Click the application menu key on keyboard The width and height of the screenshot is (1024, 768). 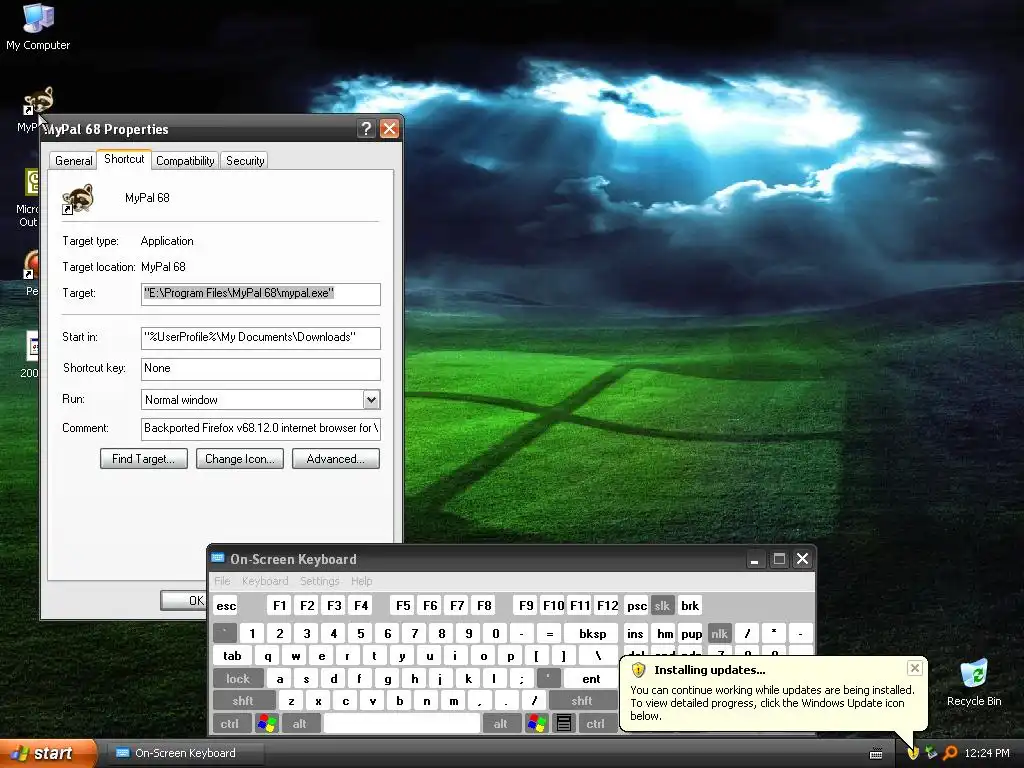click(564, 724)
